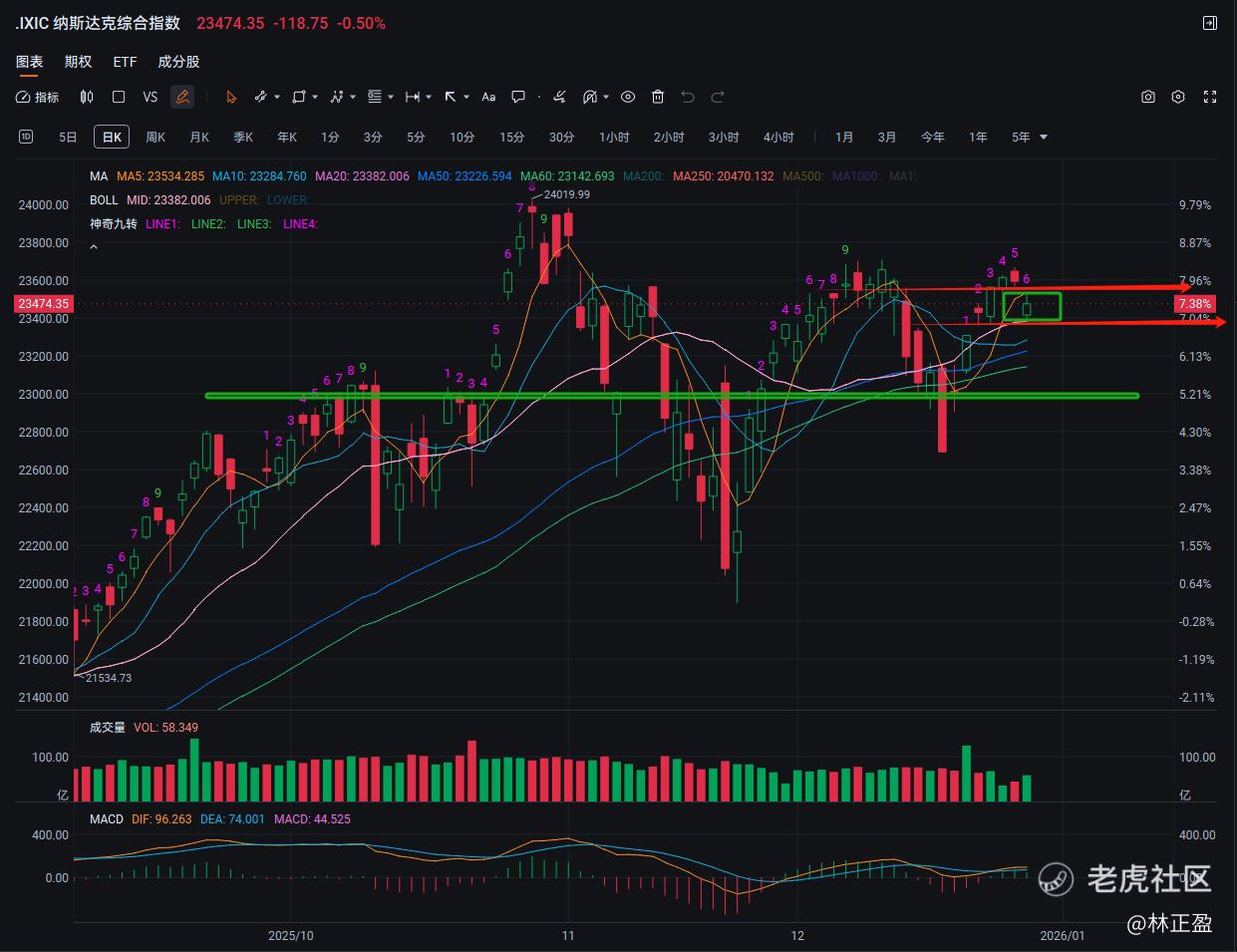Click the MA5: 23534.285 legend value
This screenshot has height=952, width=1237.
(160, 176)
